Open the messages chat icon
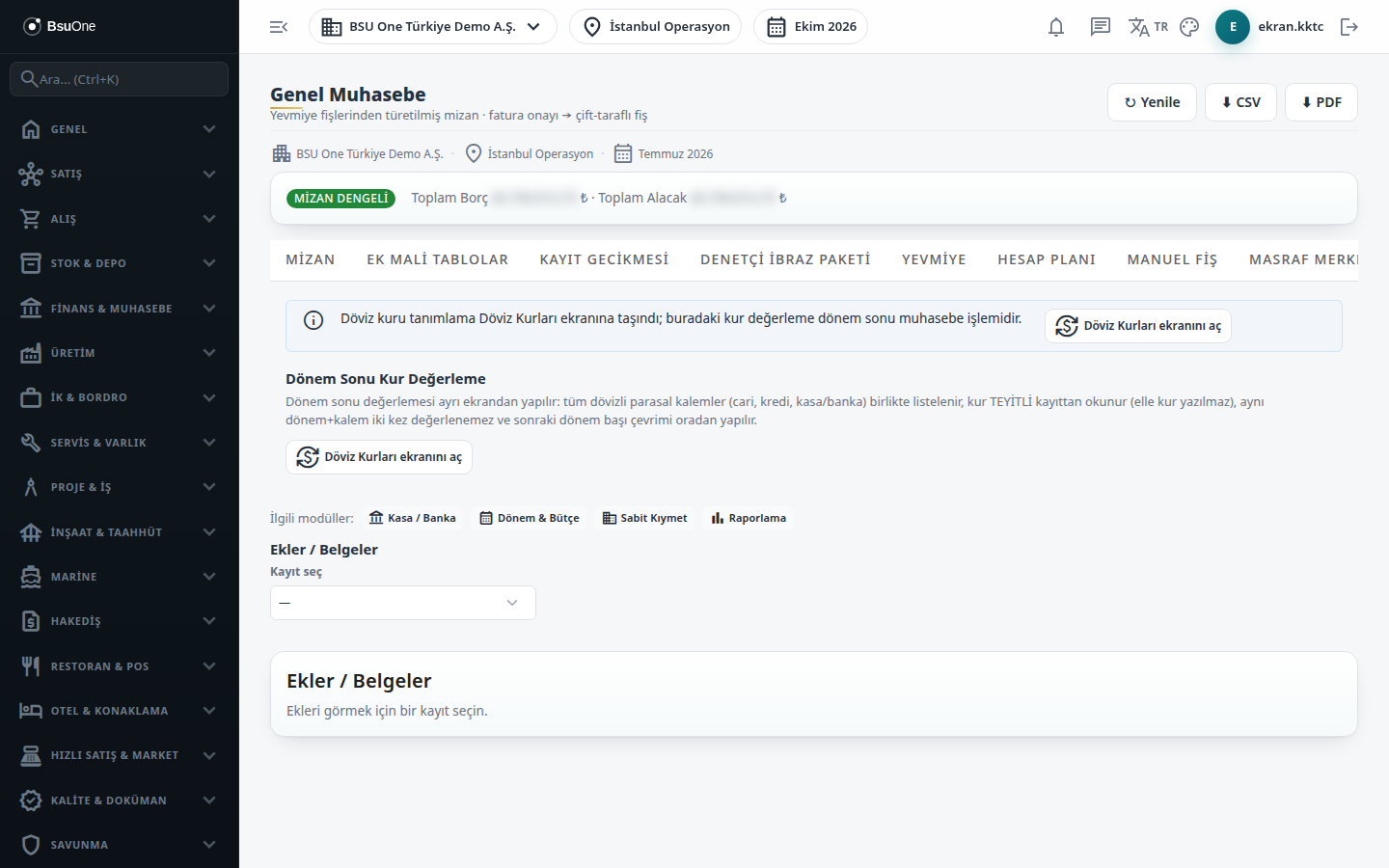1389x868 pixels. [x=1101, y=27]
